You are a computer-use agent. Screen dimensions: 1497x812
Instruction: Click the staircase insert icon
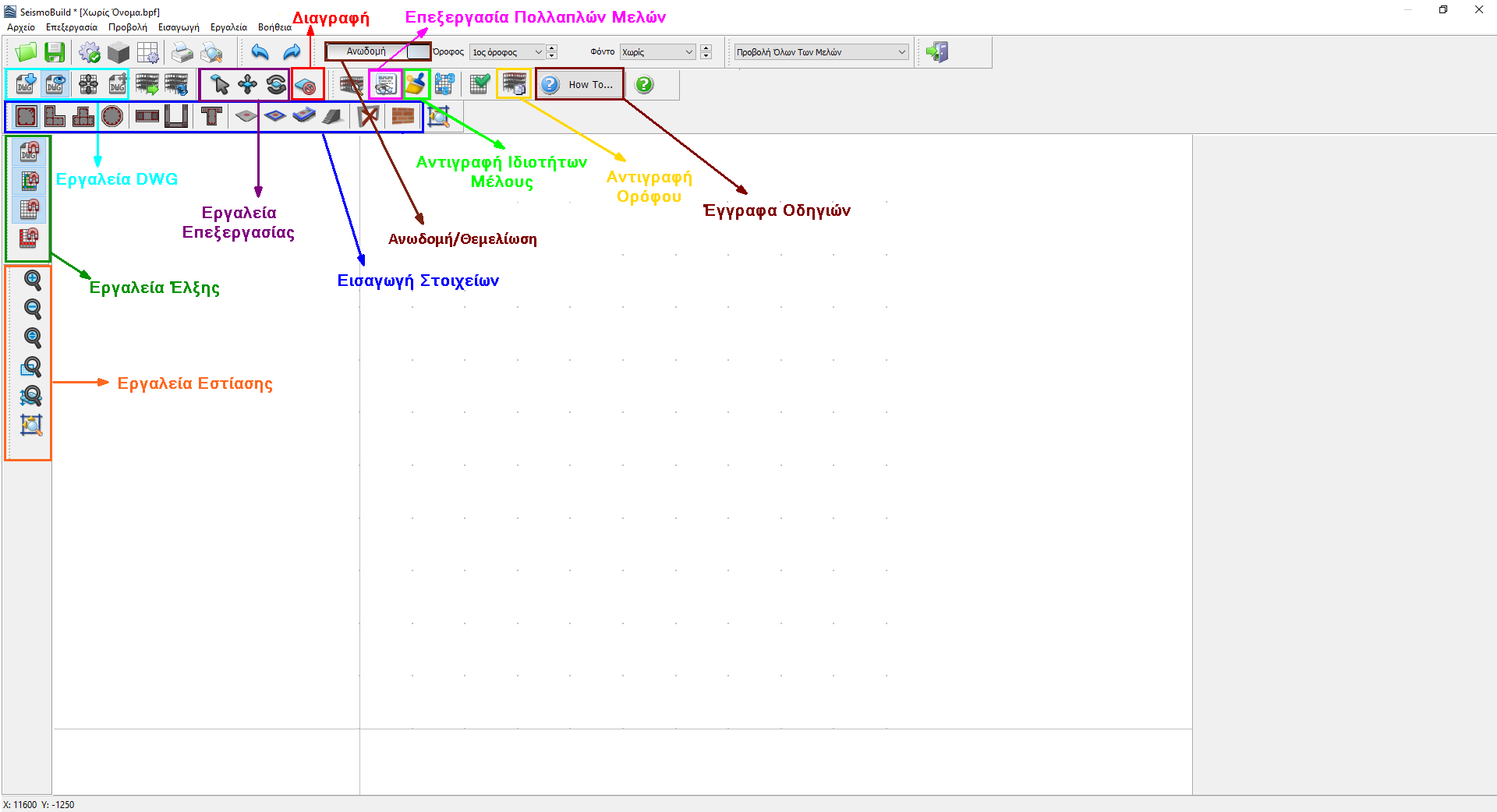[x=333, y=117]
